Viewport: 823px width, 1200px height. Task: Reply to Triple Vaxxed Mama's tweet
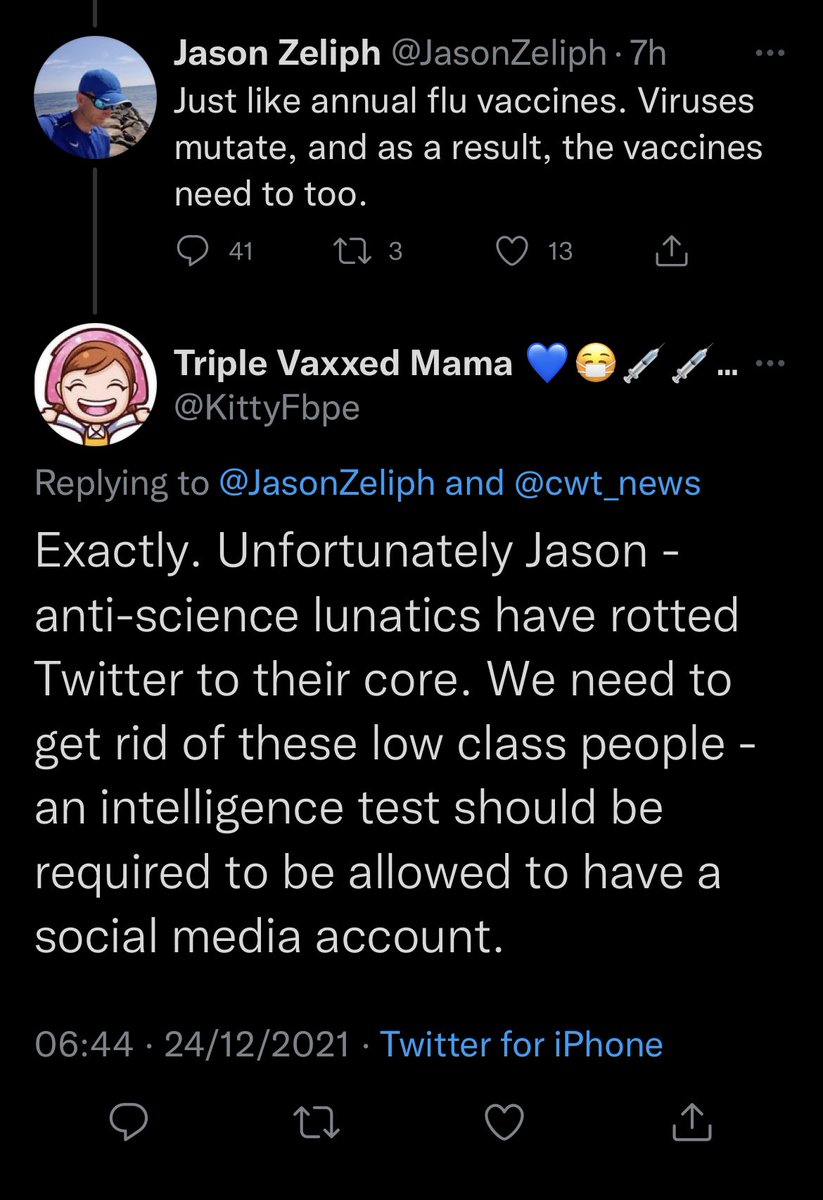coord(127,1124)
